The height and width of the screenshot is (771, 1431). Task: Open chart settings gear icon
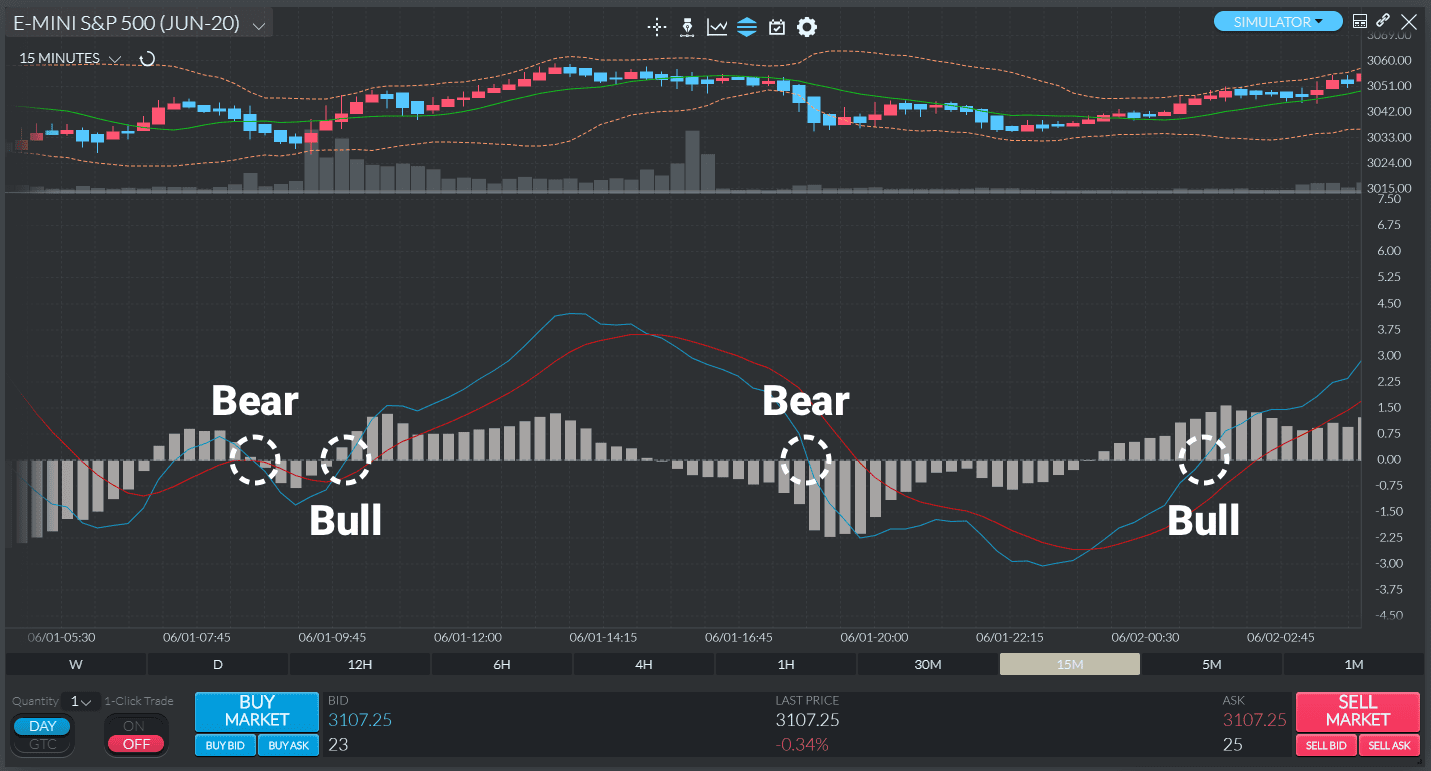pos(807,27)
